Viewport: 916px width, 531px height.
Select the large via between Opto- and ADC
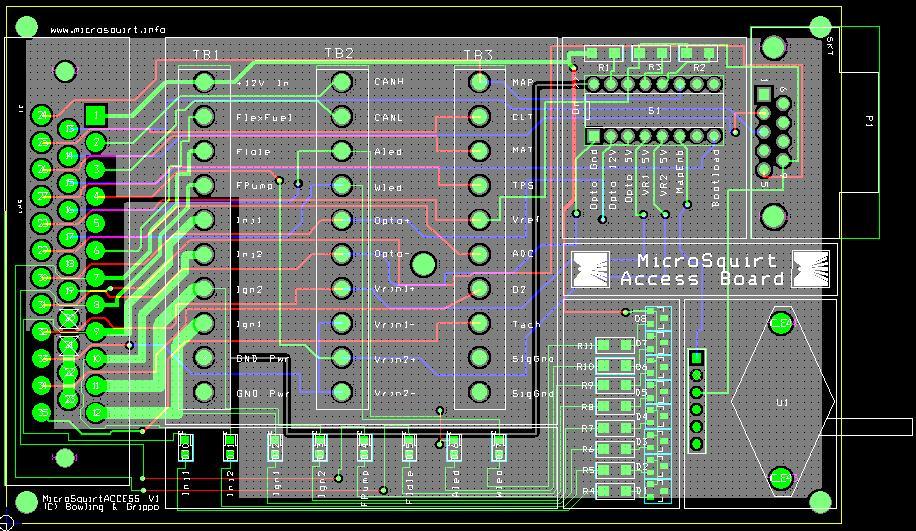click(424, 265)
